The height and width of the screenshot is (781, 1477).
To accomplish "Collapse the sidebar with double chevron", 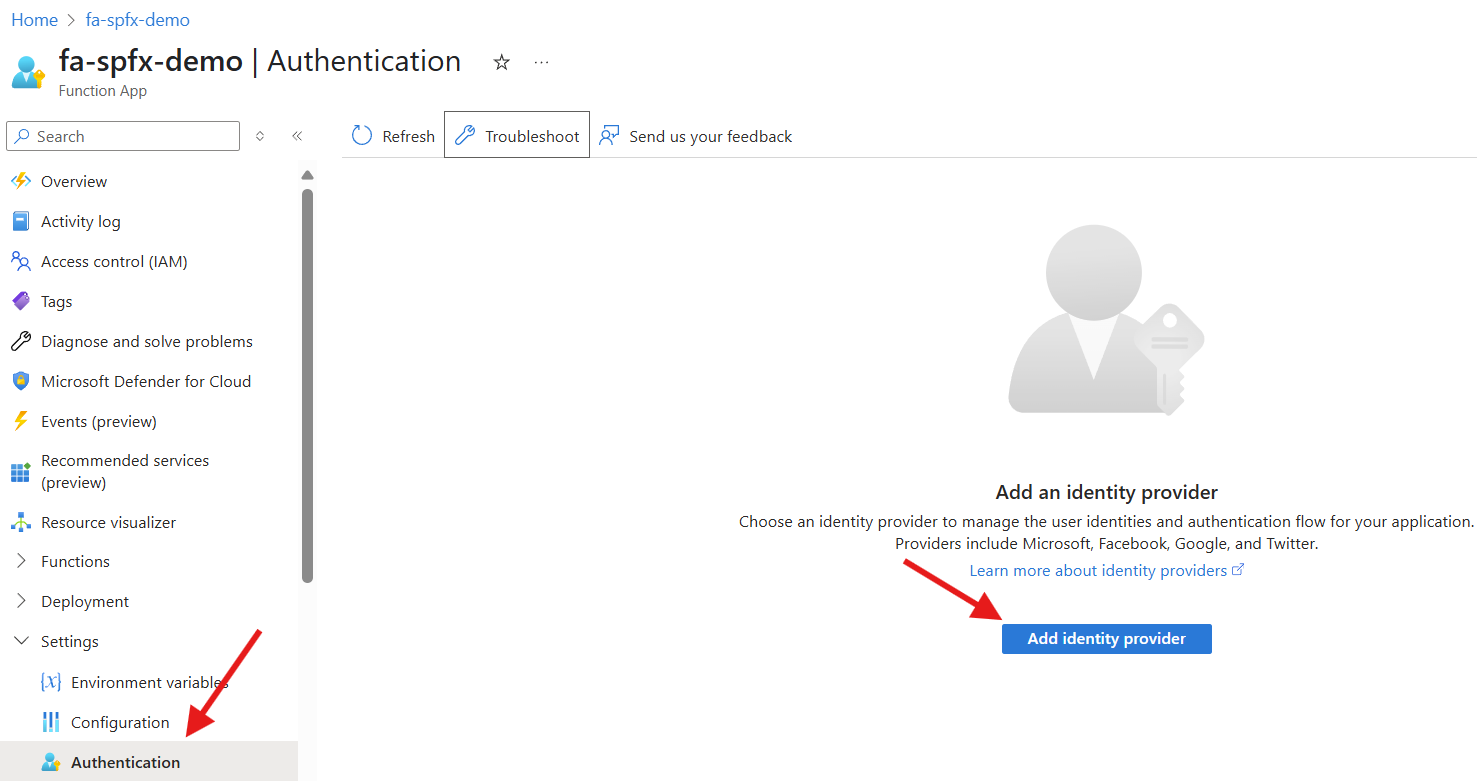I will coord(297,136).
